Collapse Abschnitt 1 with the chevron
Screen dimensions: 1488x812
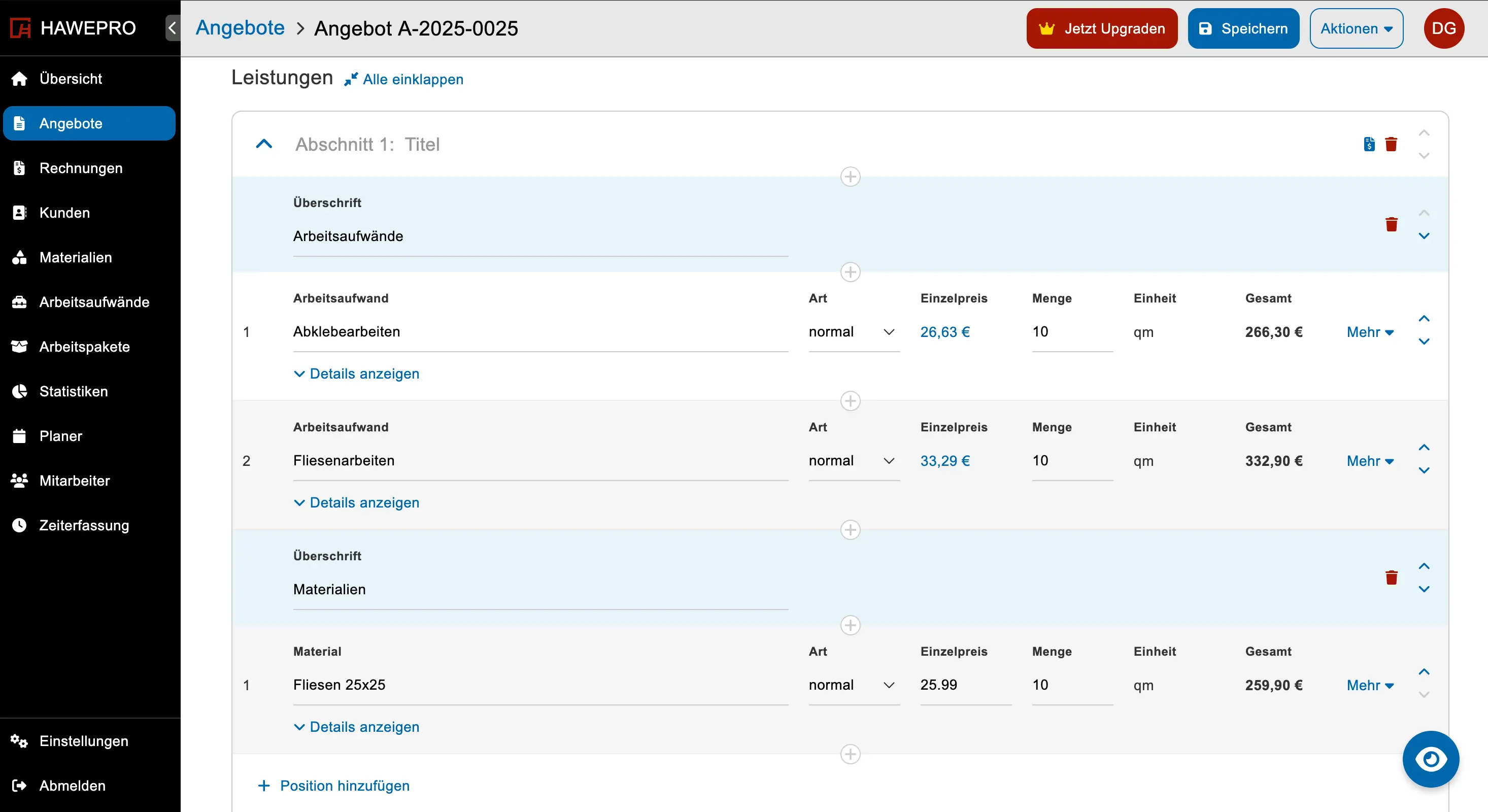(x=264, y=144)
